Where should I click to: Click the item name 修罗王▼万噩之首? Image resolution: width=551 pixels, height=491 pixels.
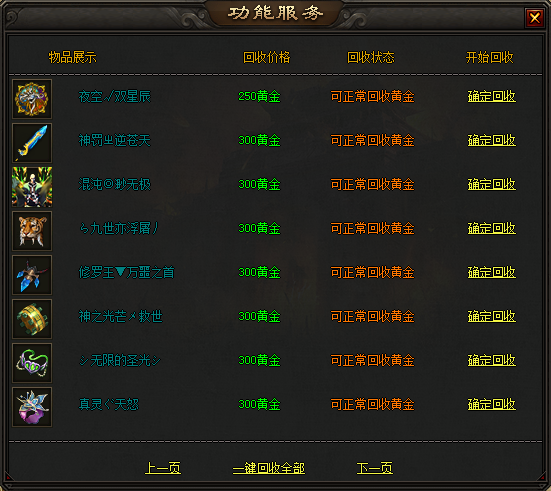[126, 272]
